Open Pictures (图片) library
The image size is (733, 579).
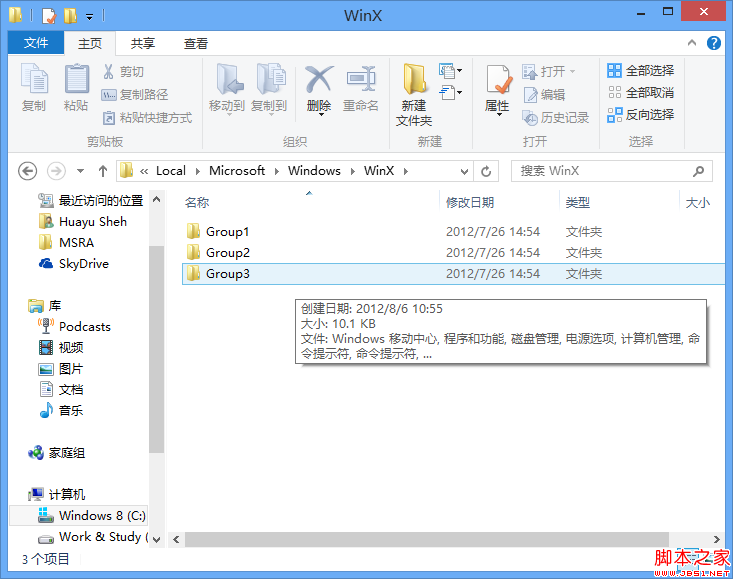click(x=61, y=369)
